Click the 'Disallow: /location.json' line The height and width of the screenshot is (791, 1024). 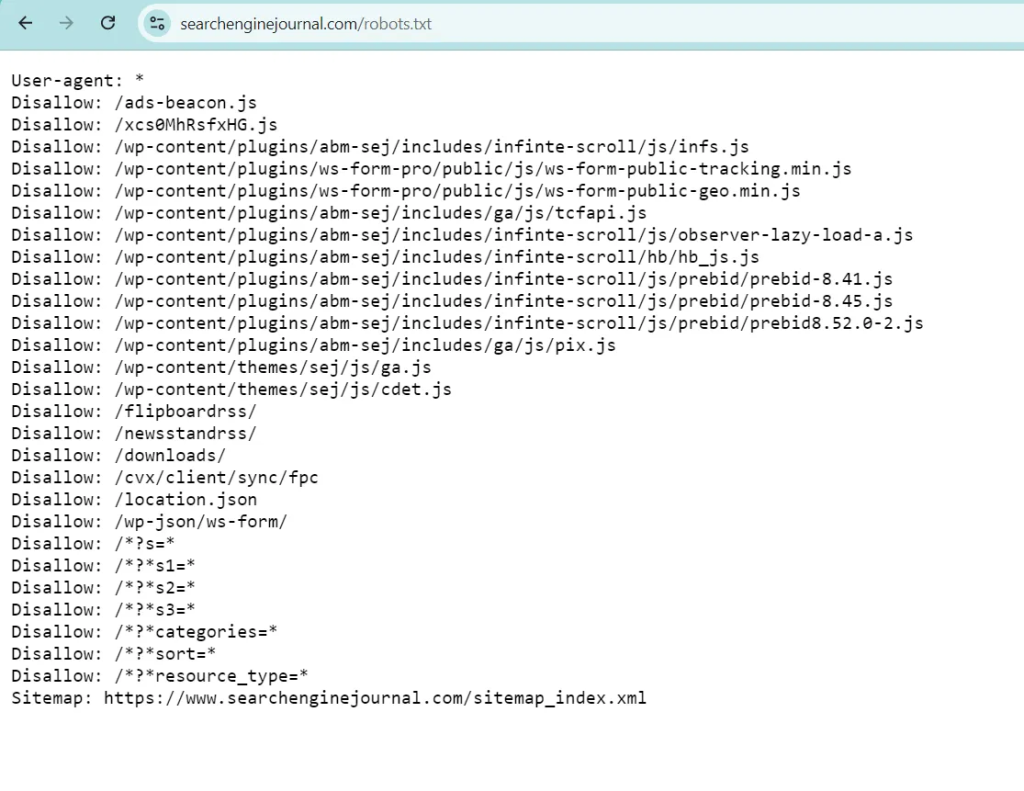pyautogui.click(x=134, y=500)
